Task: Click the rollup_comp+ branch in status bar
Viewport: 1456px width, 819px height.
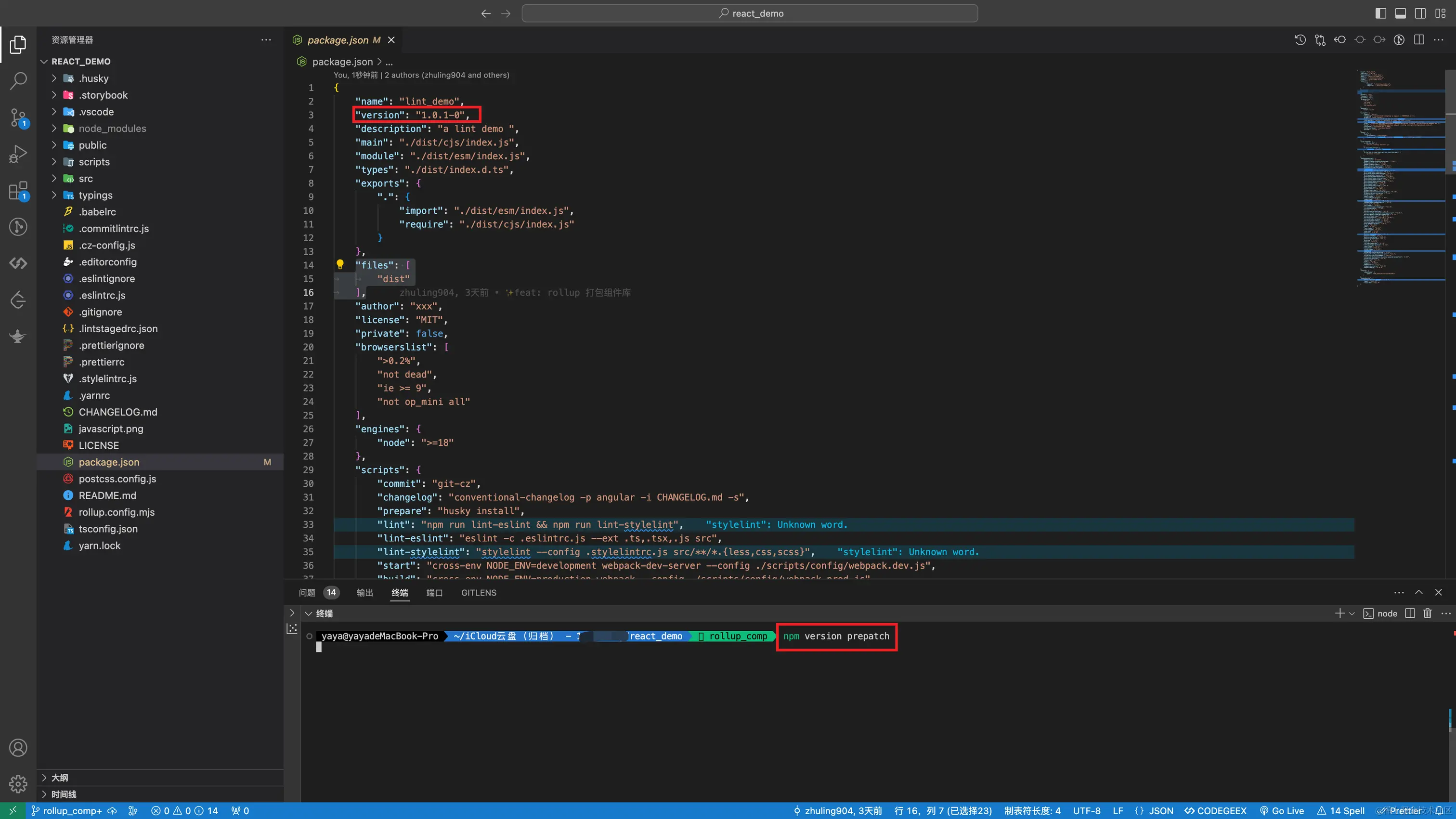Action: click(x=71, y=810)
